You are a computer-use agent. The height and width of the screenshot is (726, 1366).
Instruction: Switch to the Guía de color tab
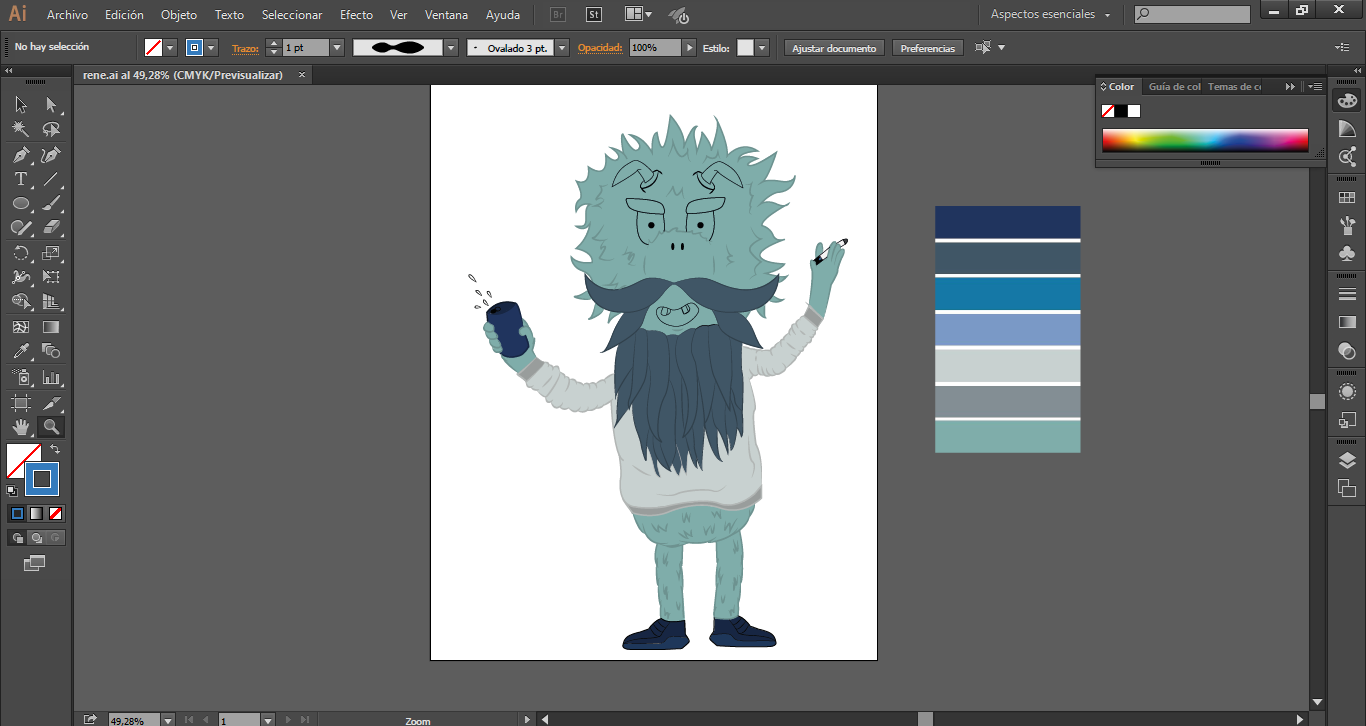pos(1173,87)
